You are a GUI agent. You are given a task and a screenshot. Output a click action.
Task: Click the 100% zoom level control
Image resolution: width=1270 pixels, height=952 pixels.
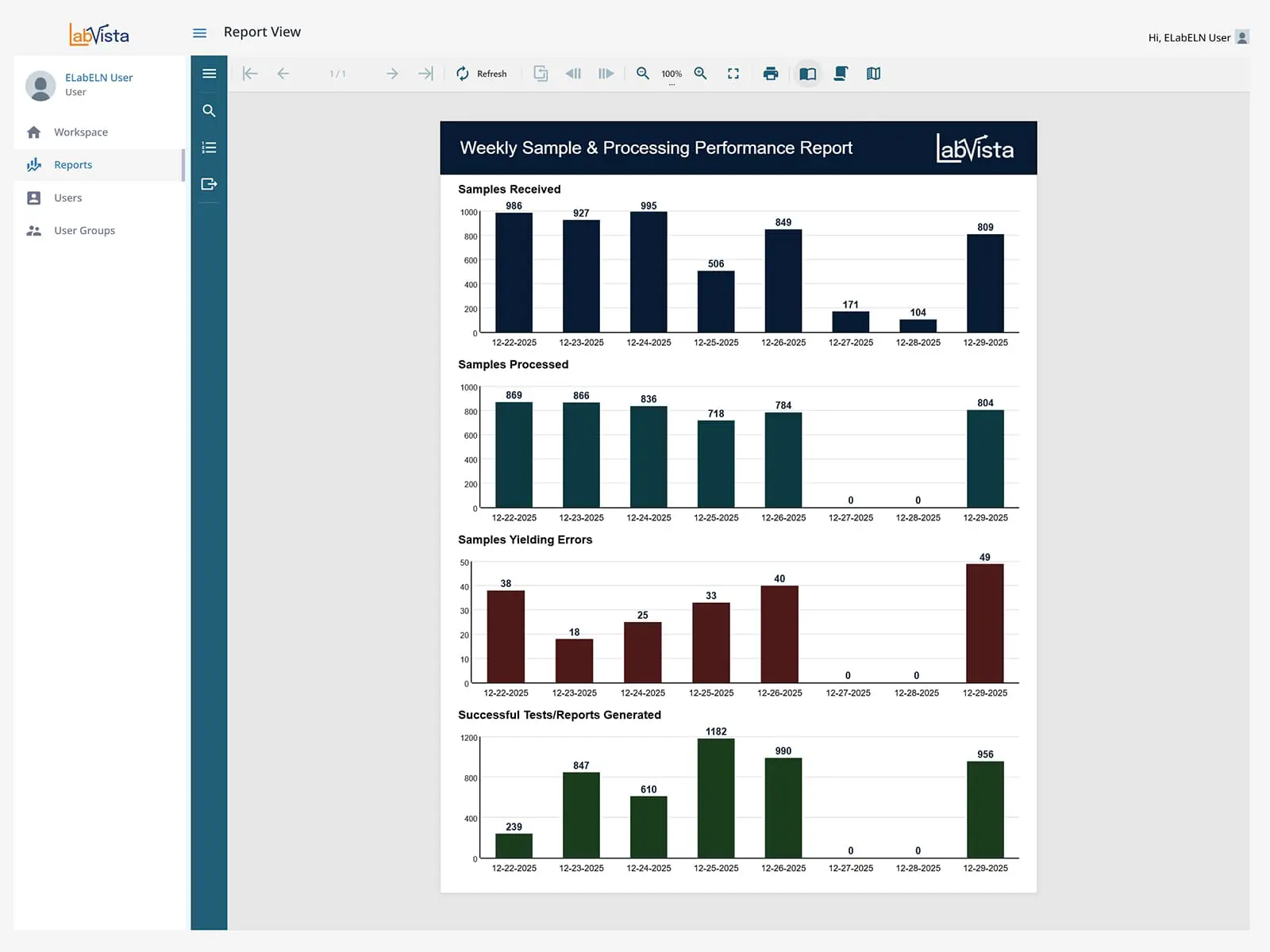672,73
